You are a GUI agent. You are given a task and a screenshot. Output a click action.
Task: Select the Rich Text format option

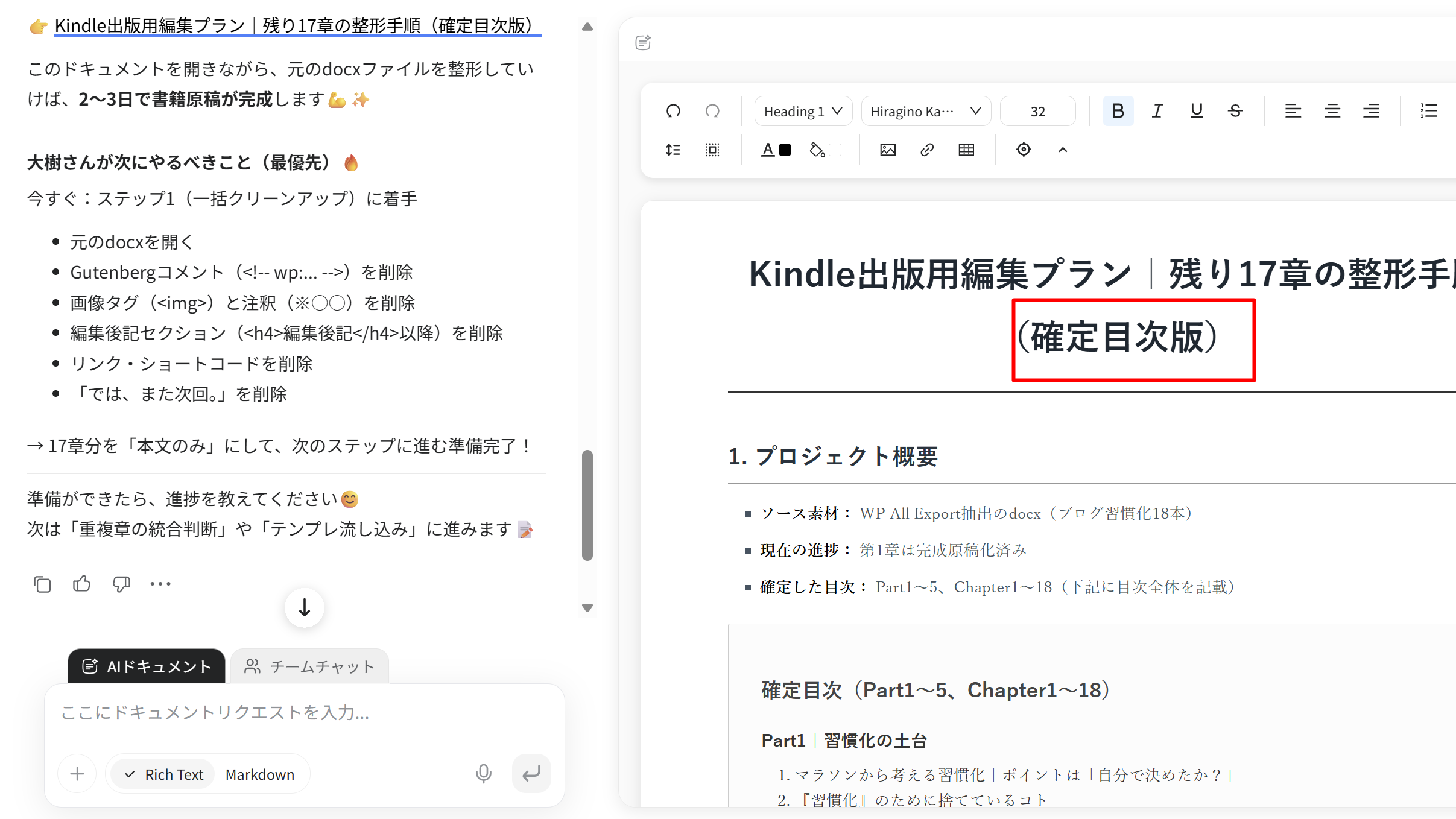(163, 774)
